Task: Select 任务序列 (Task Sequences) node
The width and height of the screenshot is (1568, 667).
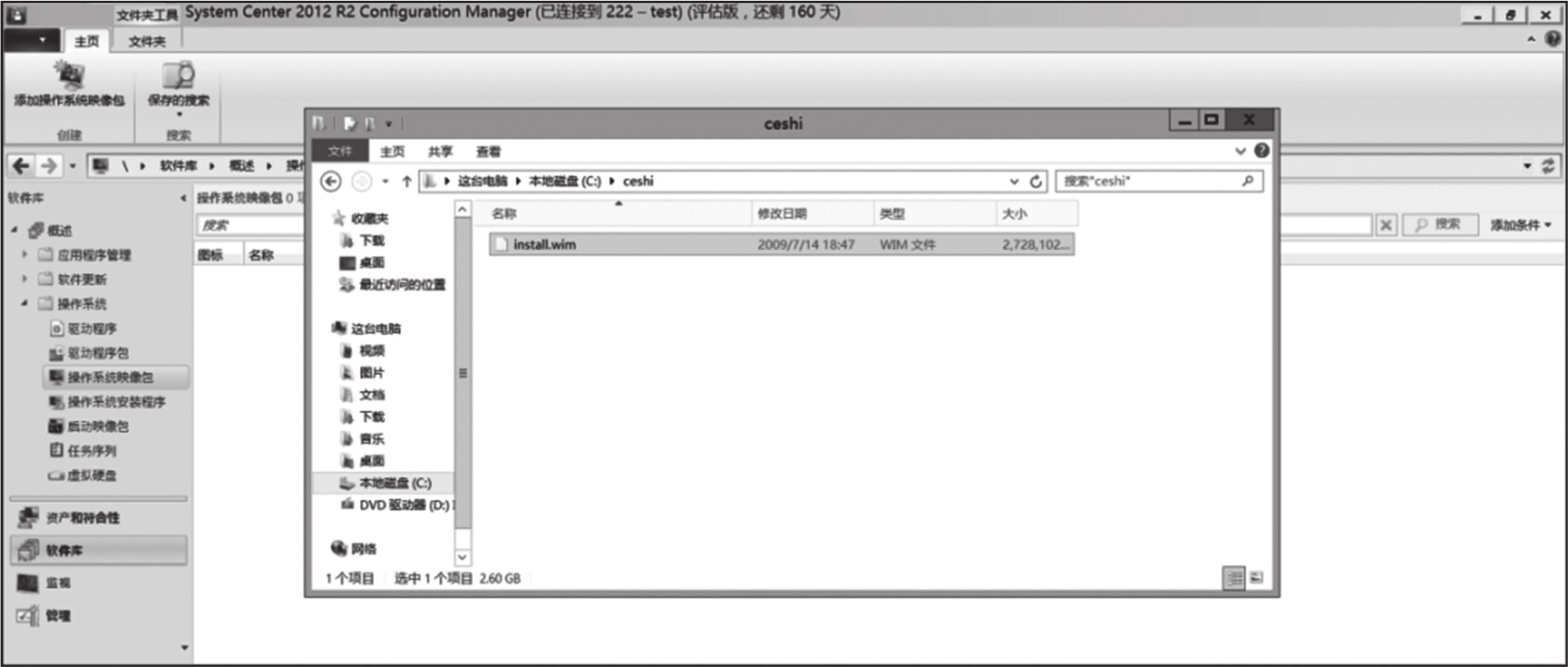Action: tap(84, 451)
